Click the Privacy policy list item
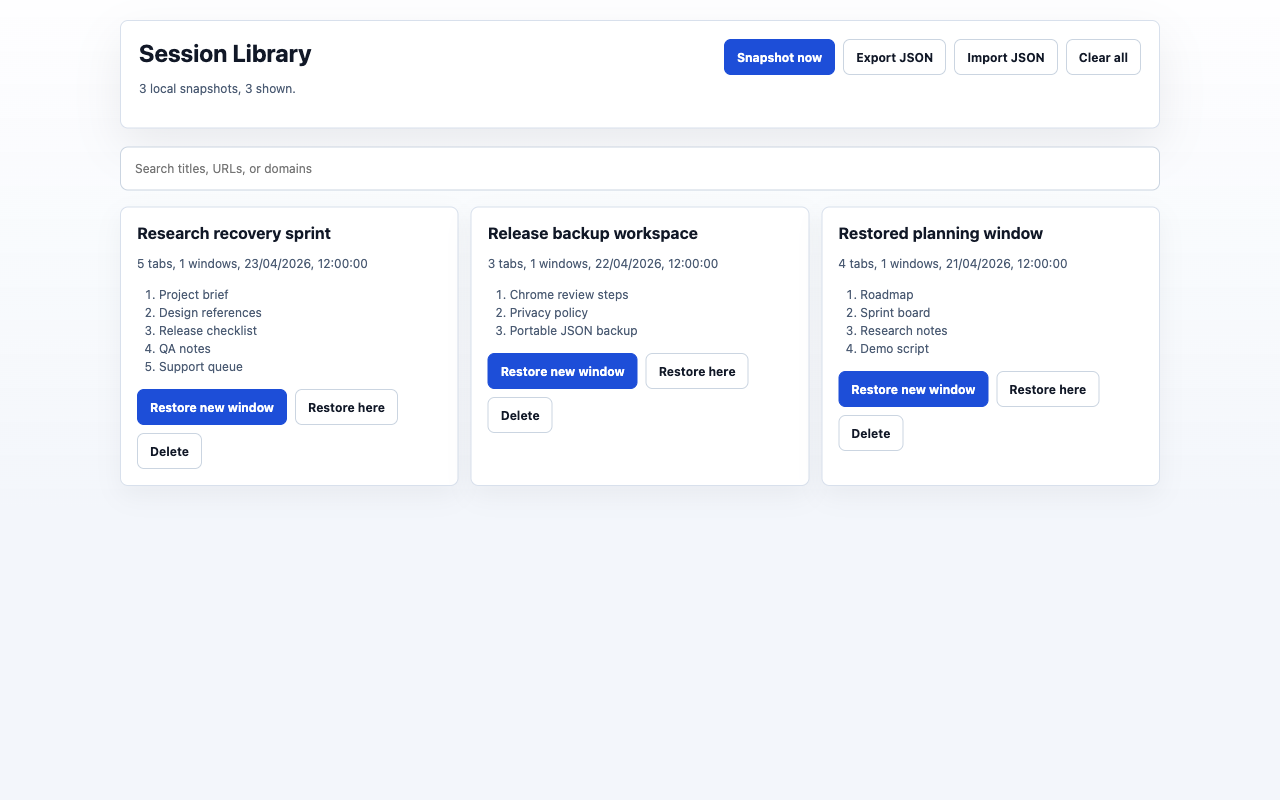The width and height of the screenshot is (1280, 800). tap(549, 313)
